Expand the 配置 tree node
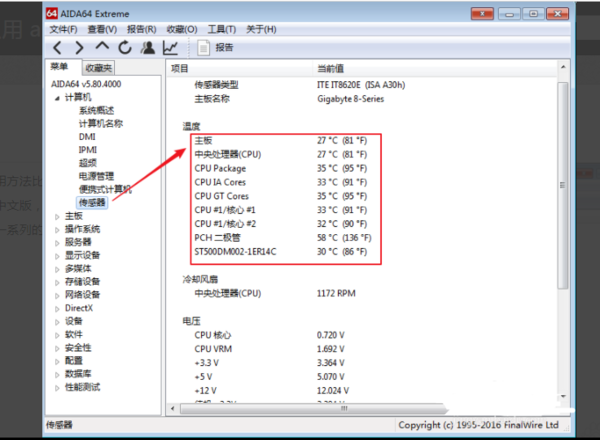The image size is (600, 440). pos(57,362)
